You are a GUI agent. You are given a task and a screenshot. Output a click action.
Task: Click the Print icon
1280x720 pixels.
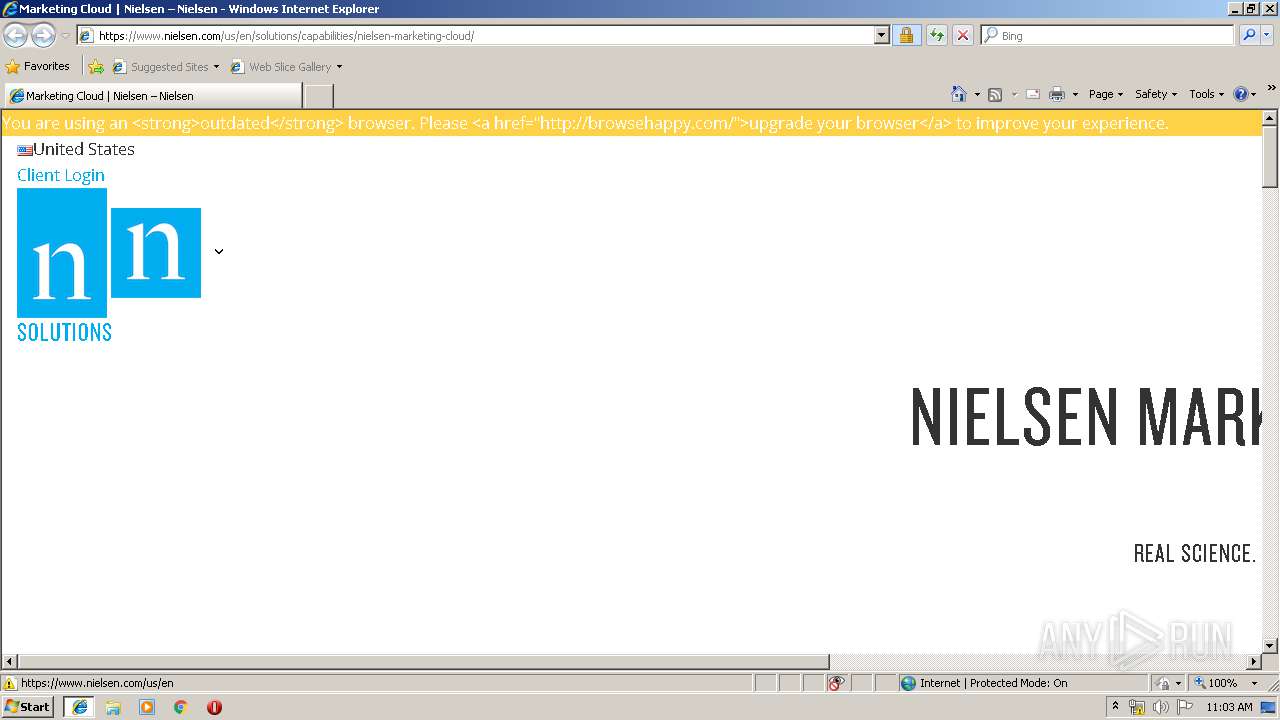tap(1057, 94)
